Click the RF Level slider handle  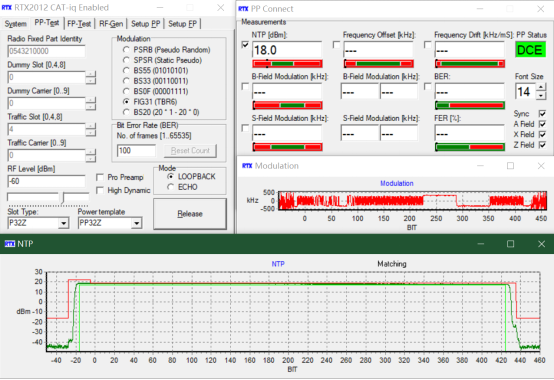63,198
